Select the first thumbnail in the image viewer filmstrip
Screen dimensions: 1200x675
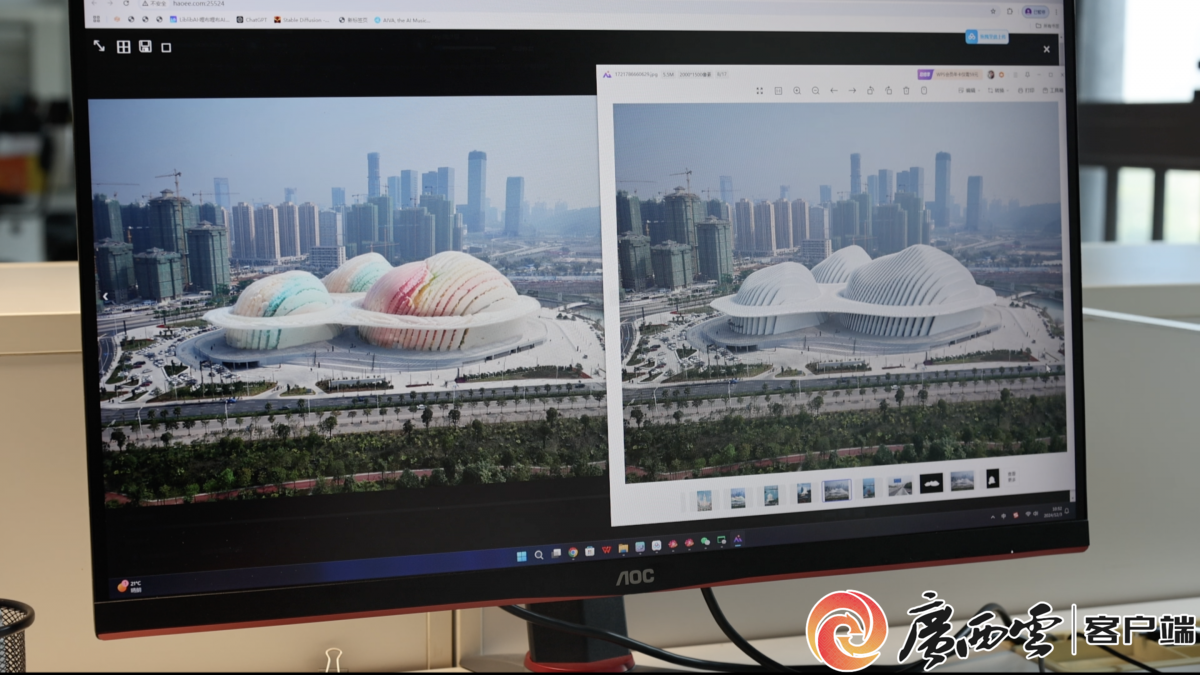coord(704,500)
